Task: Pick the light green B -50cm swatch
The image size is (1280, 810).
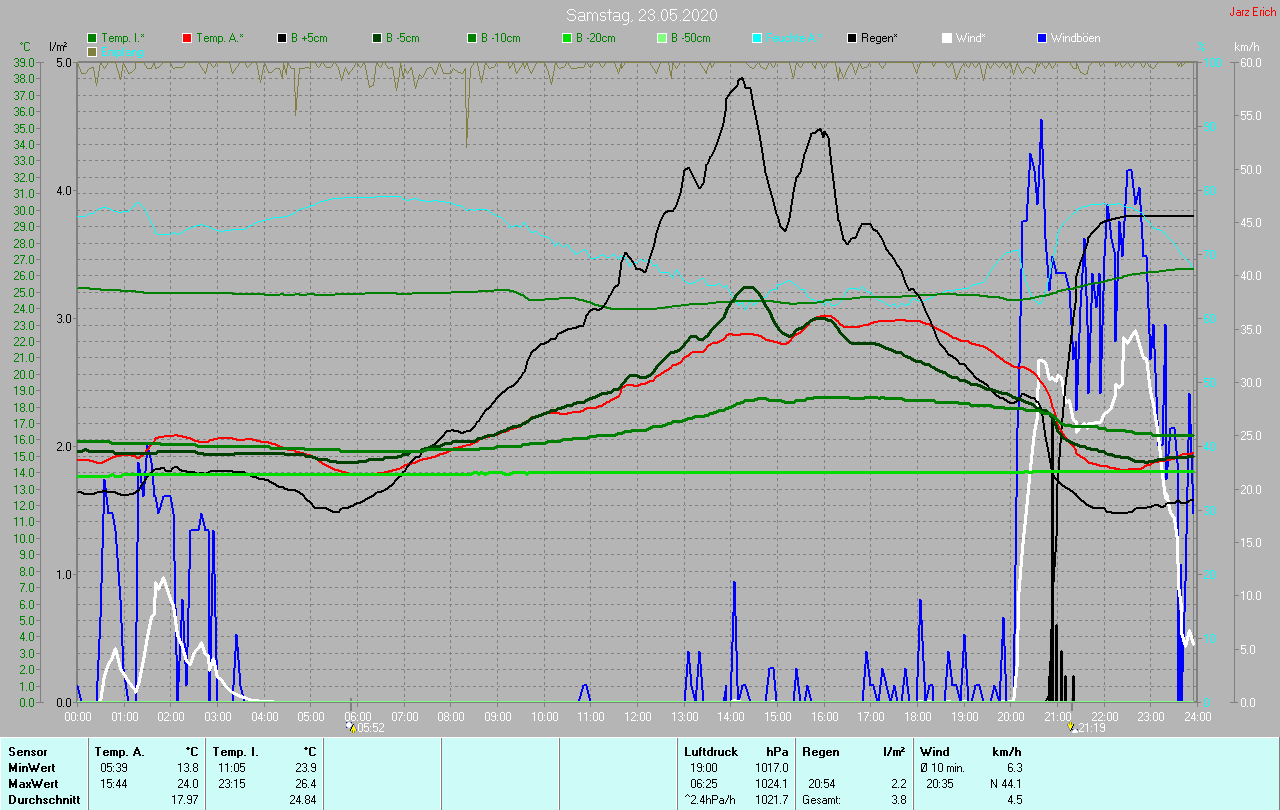Action: (x=661, y=38)
